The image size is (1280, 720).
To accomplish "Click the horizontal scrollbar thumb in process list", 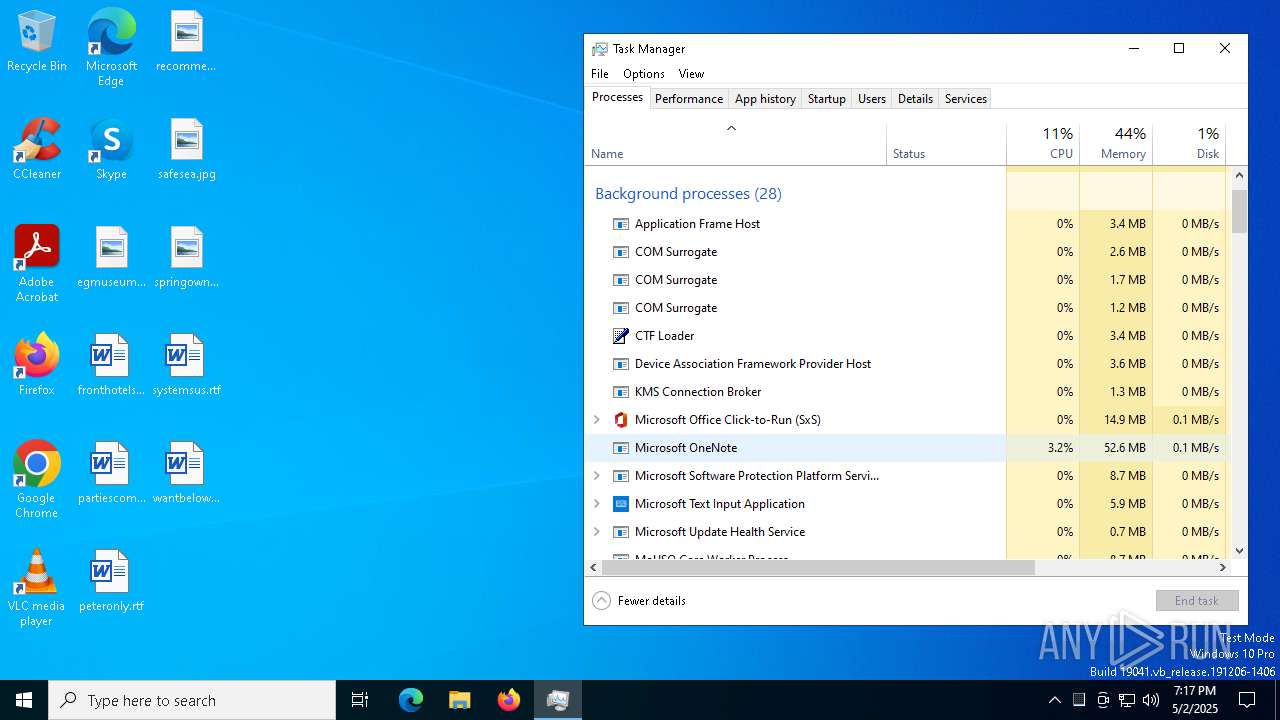I will 818,567.
